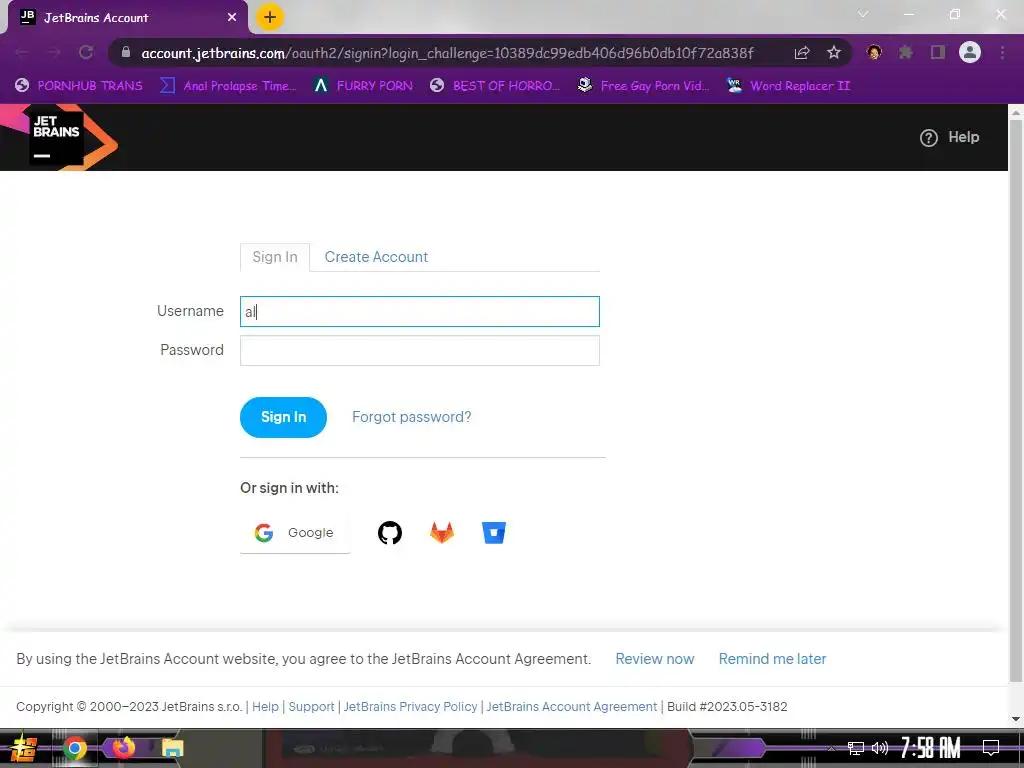
Task: Toggle the browser side panel icon
Action: pos(938,52)
